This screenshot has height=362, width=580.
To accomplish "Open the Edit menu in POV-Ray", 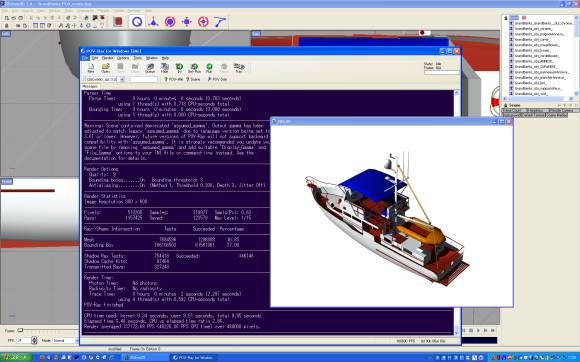I will pyautogui.click(x=95, y=58).
